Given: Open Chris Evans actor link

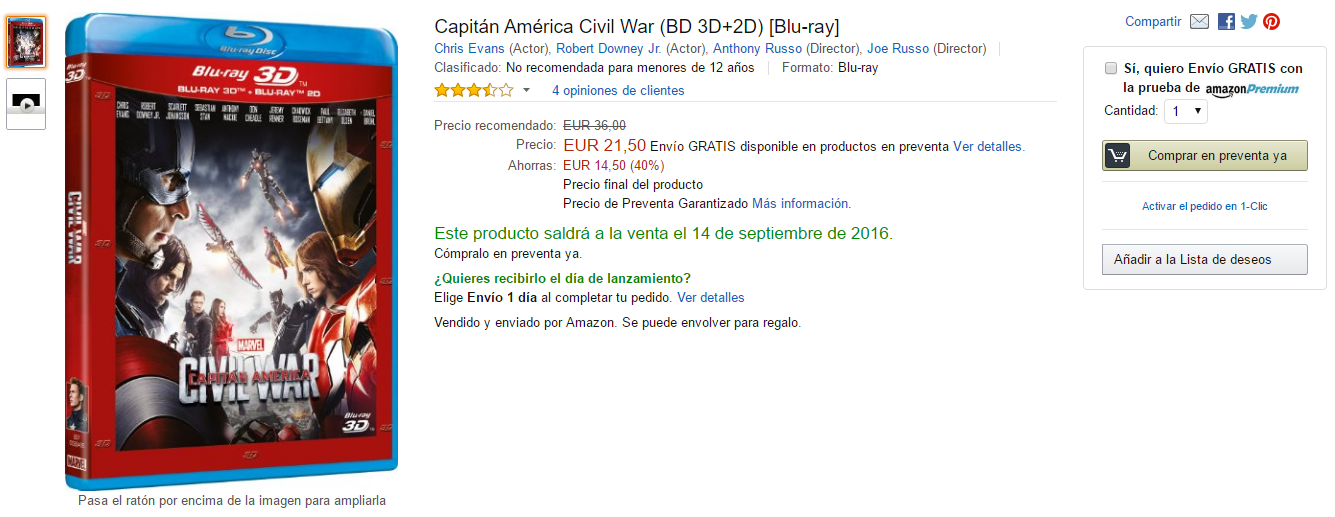Looking at the screenshot, I should click(x=469, y=48).
